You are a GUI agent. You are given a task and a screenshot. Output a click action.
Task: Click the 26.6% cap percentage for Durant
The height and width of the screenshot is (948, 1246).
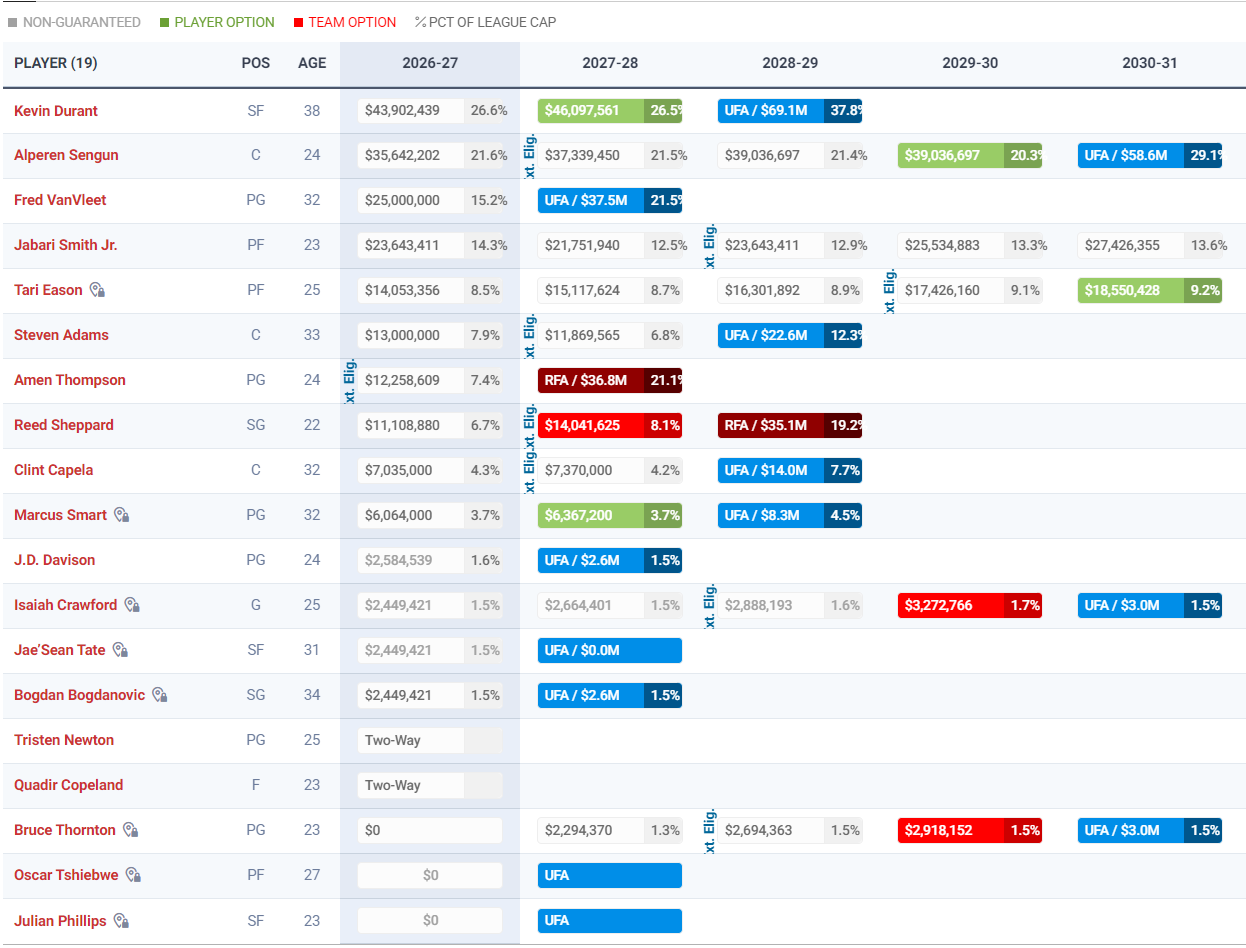[x=489, y=111]
